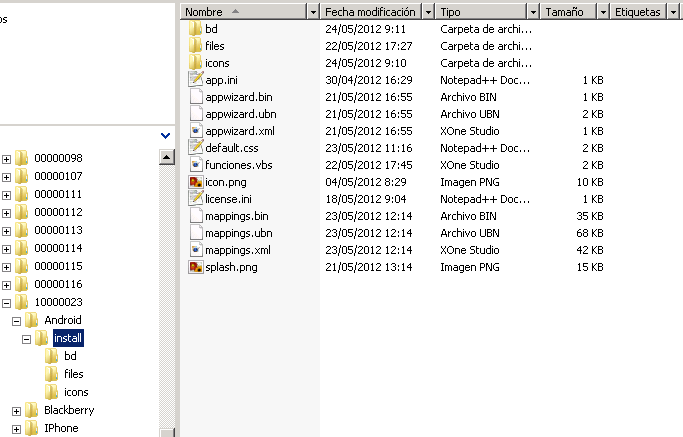This screenshot has width=683, height=437.
Task: Sort by the Nombre column header
Action: [244, 12]
